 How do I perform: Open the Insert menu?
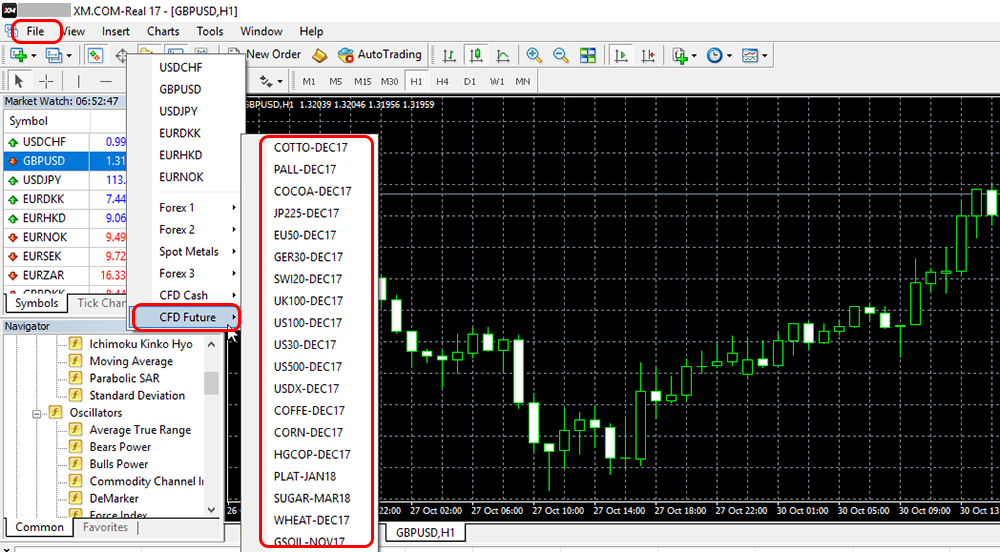pyautogui.click(x=115, y=31)
